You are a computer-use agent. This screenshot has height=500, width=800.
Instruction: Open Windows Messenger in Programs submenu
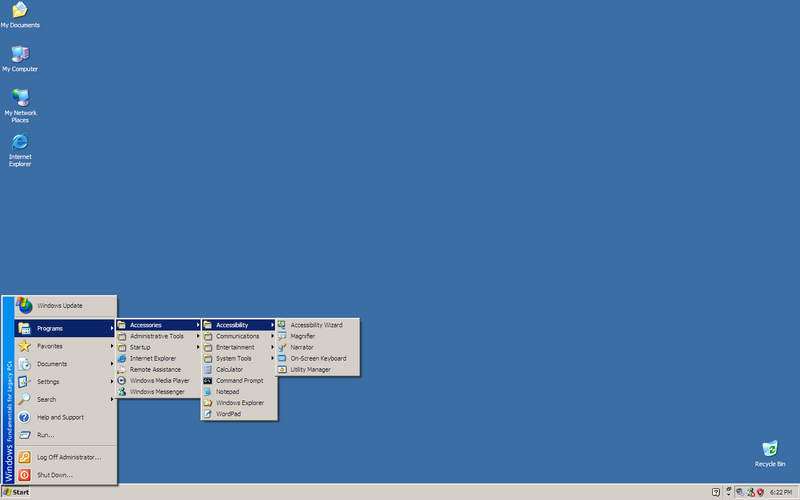coord(158,392)
